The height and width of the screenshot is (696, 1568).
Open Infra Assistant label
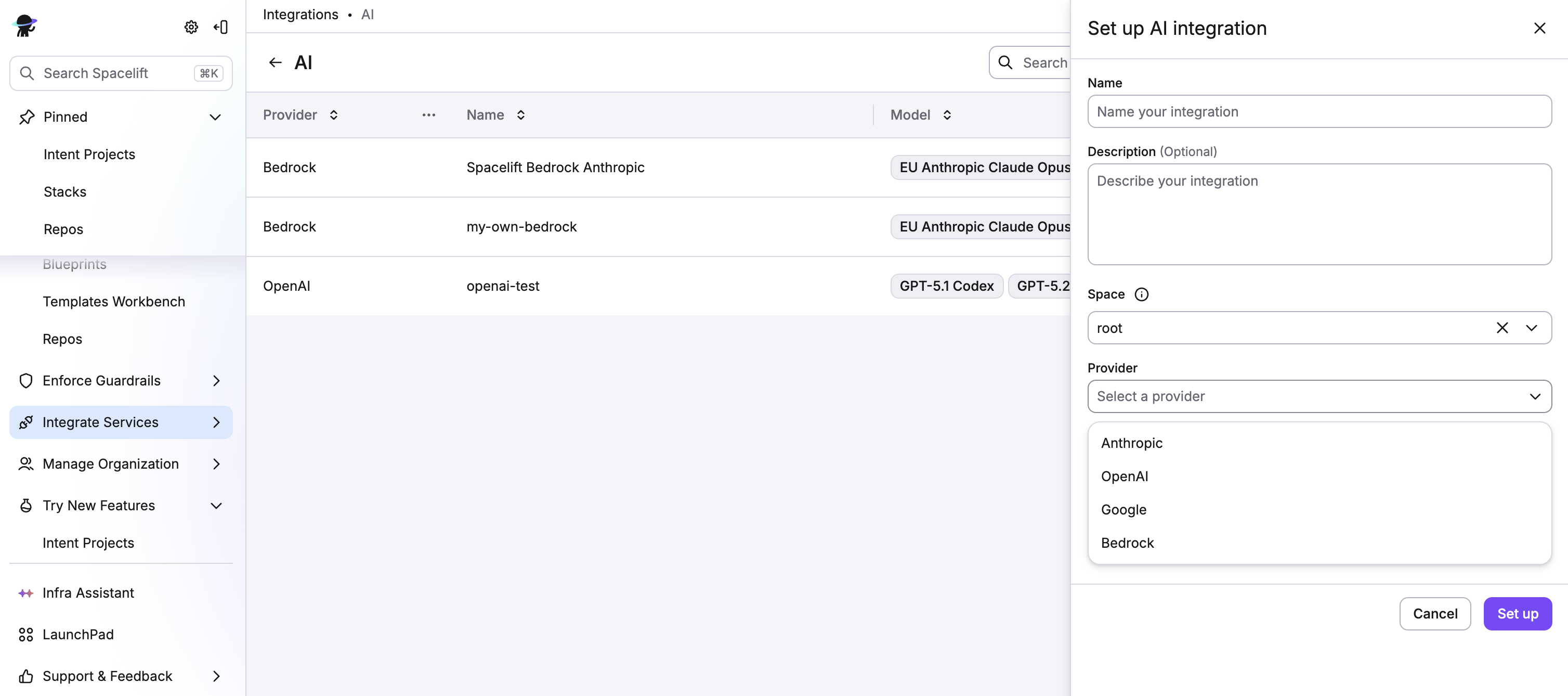[88, 593]
